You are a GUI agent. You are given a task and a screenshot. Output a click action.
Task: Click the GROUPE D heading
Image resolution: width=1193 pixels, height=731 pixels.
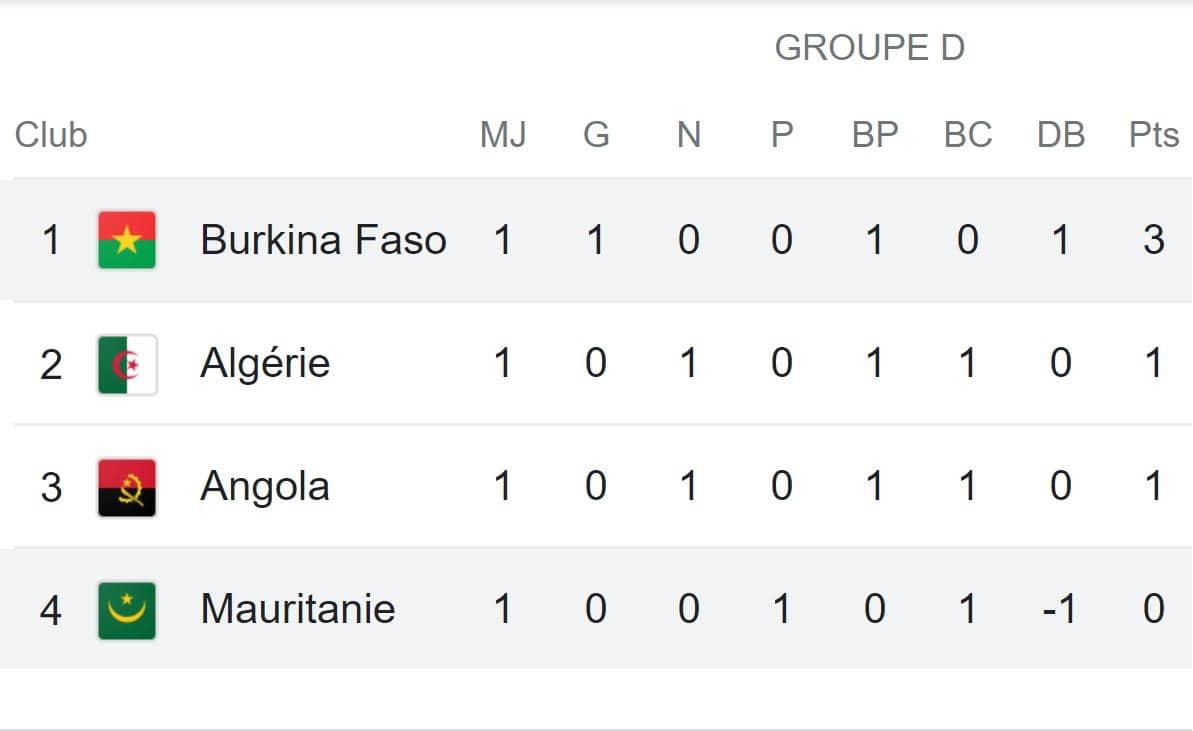click(870, 48)
